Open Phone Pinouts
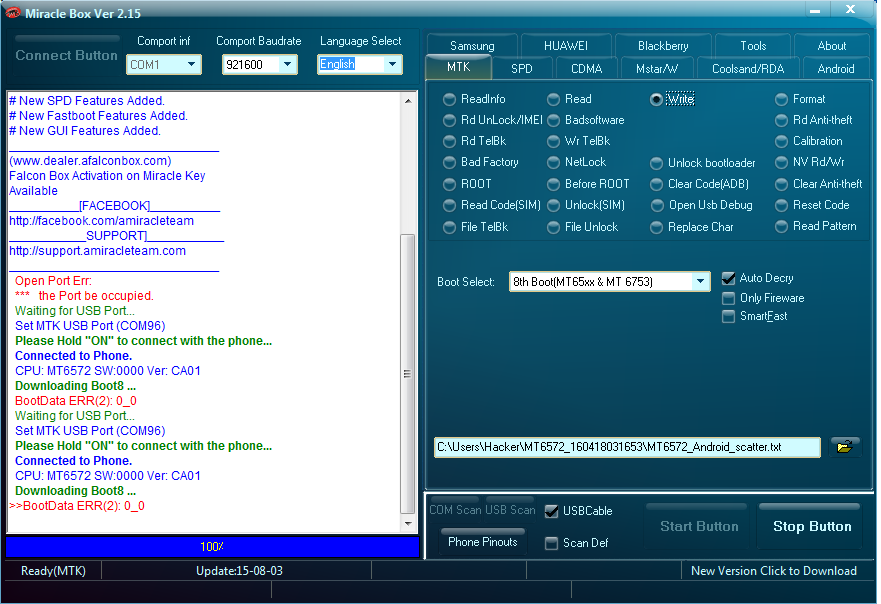Screen dimensions: 881x604 483,542
